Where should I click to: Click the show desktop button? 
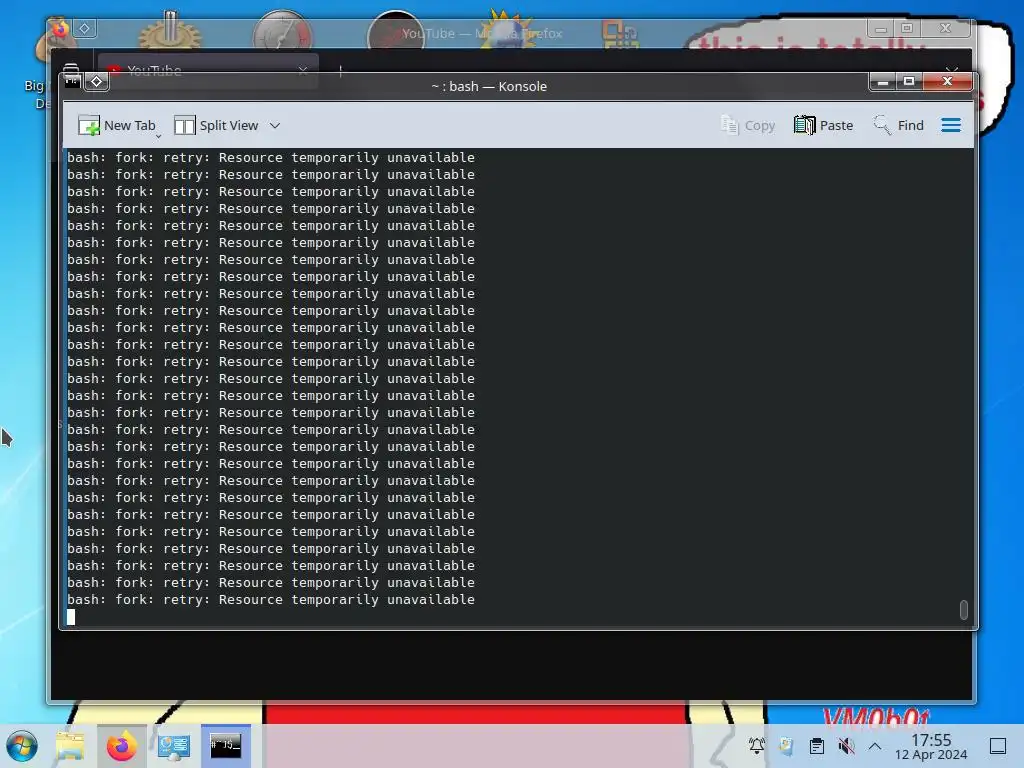[998, 745]
